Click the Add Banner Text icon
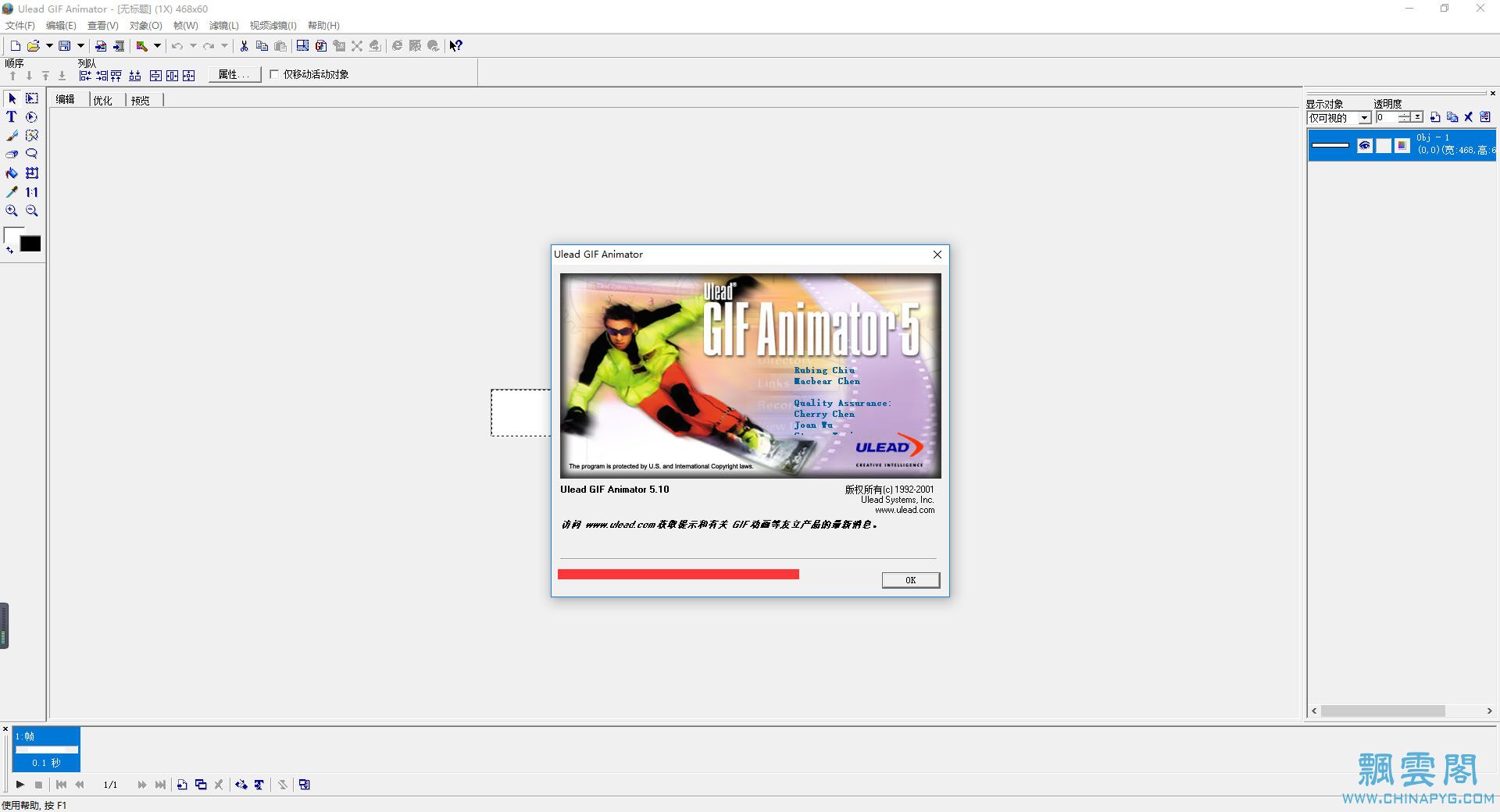This screenshot has height=812, width=1500. [259, 785]
